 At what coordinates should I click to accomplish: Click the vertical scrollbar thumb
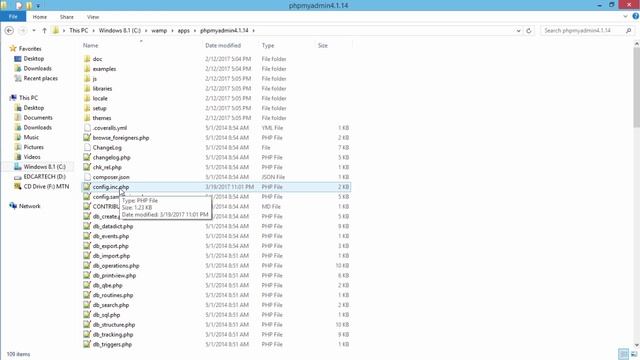(637, 87)
